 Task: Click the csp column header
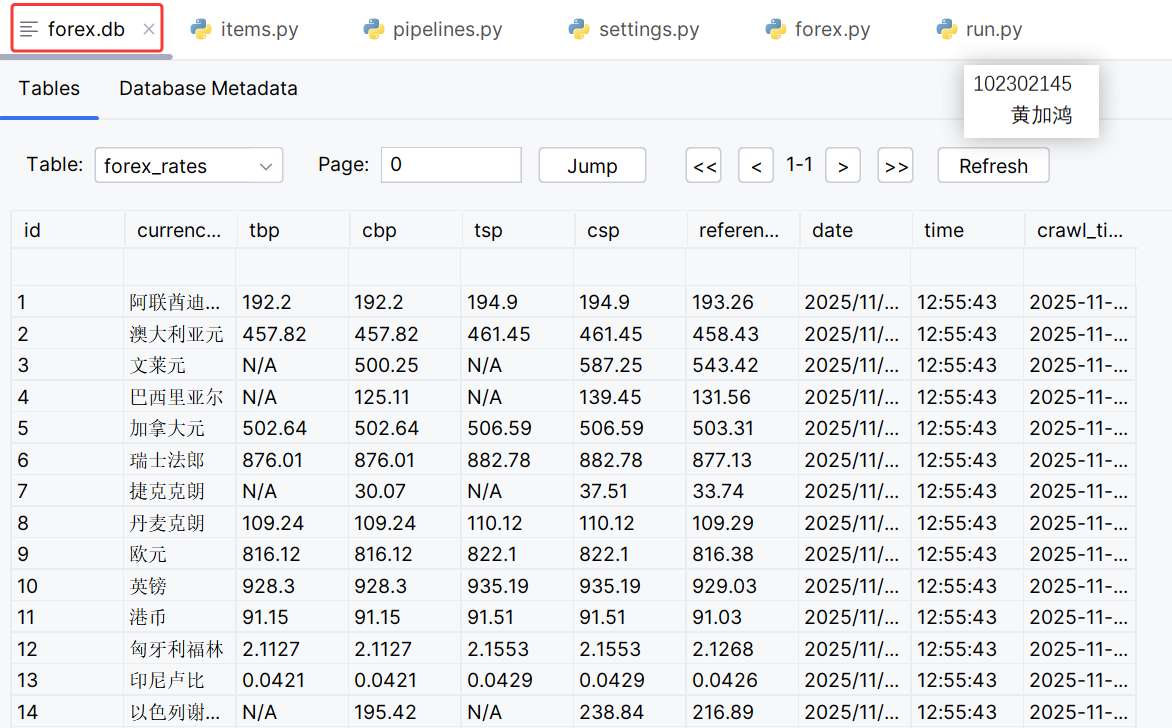tap(631, 230)
